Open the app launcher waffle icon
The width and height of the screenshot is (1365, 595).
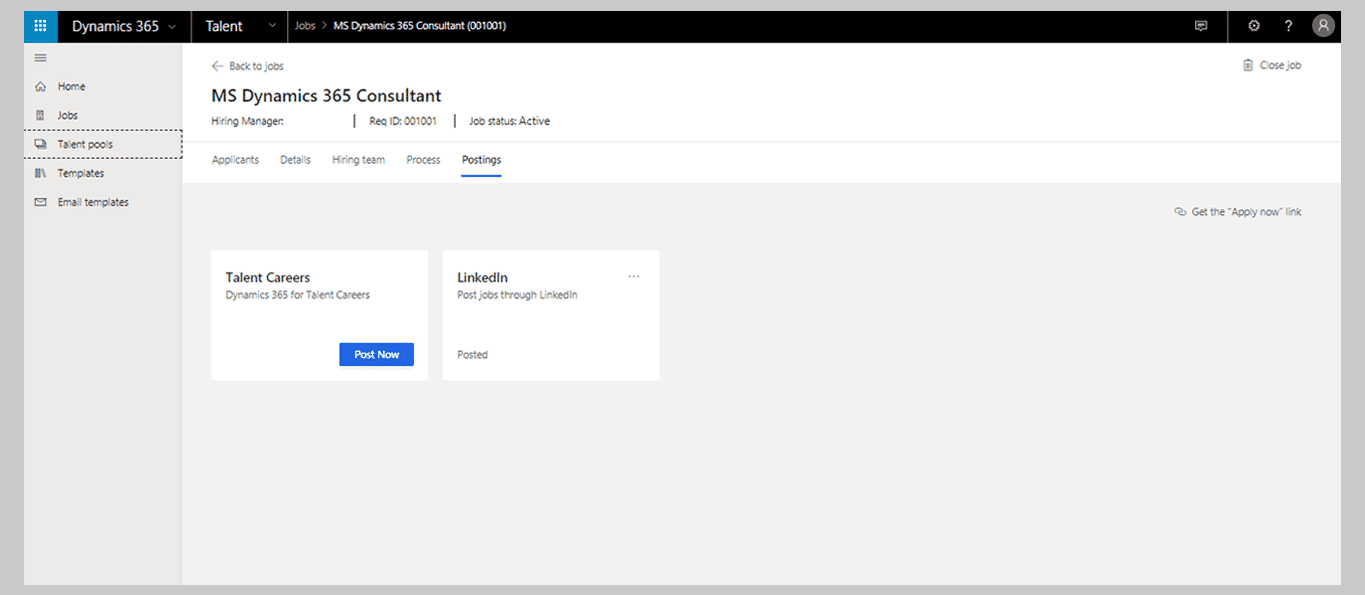click(40, 26)
